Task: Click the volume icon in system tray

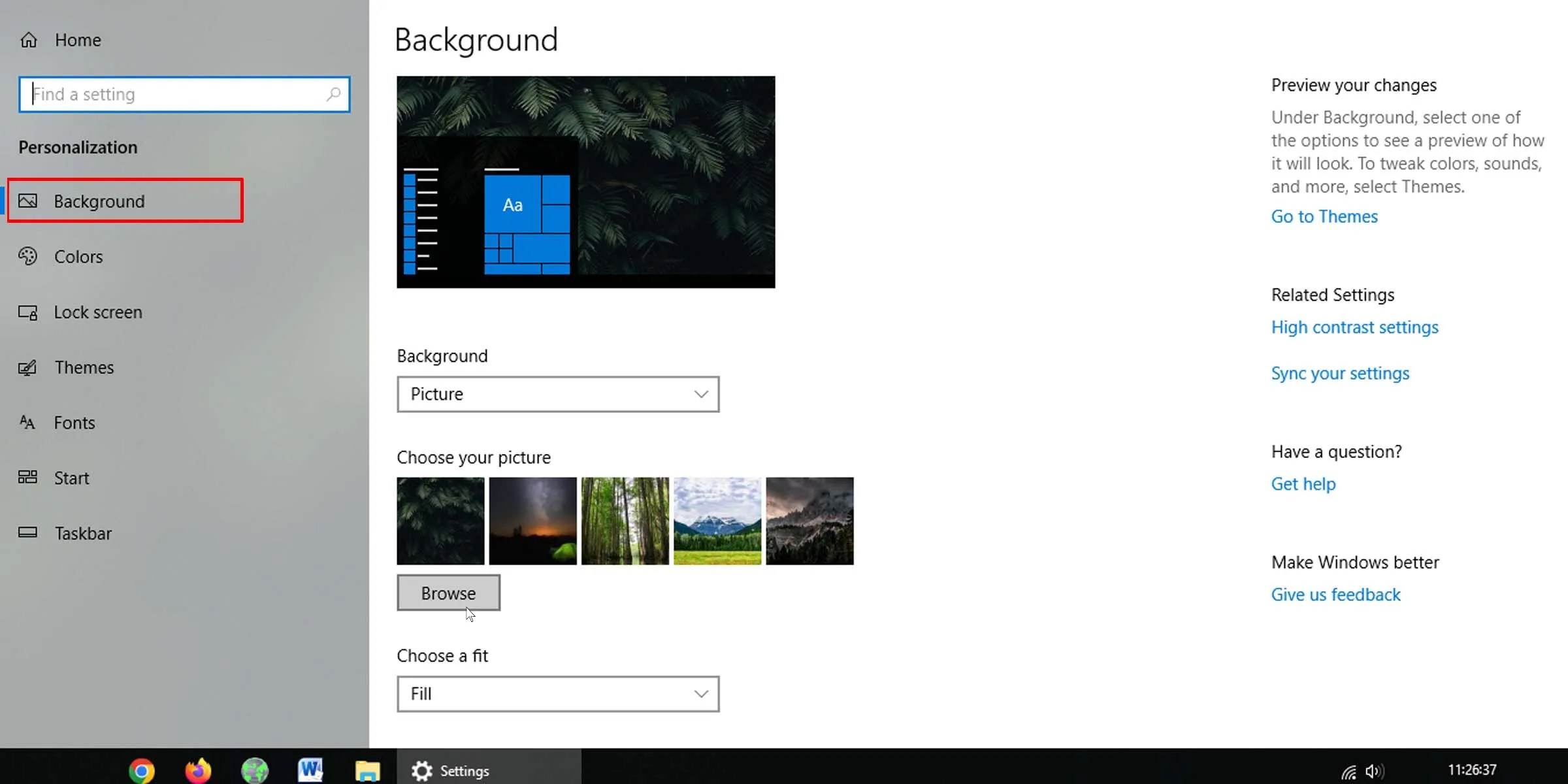Action: (1376, 770)
